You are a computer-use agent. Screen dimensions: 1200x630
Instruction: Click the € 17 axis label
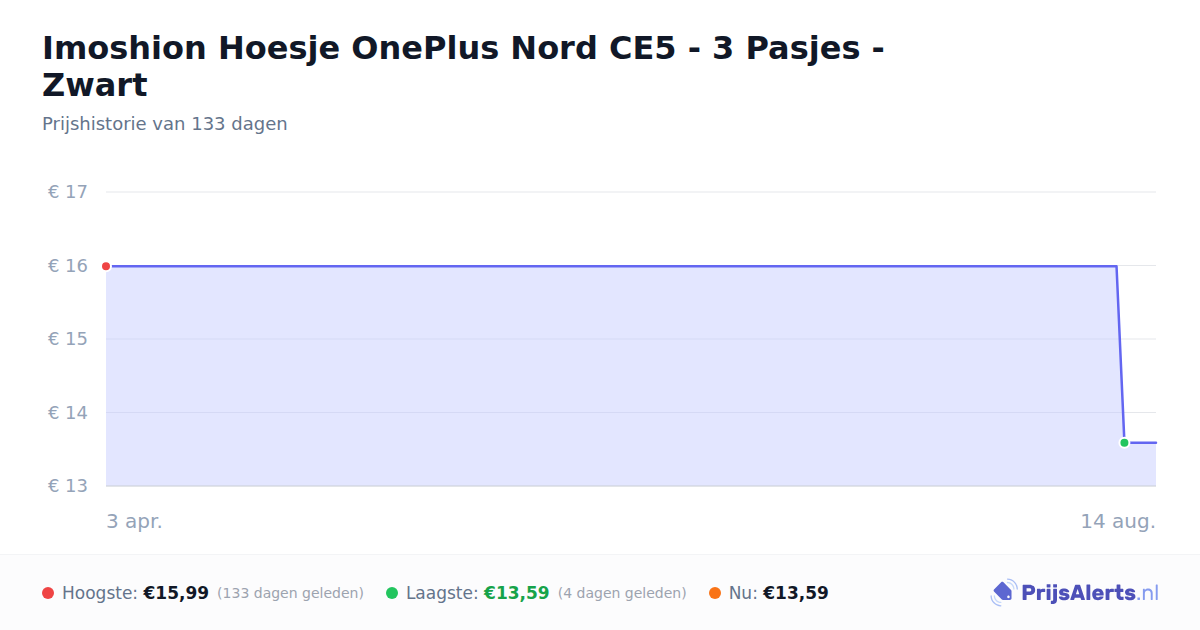tap(68, 192)
